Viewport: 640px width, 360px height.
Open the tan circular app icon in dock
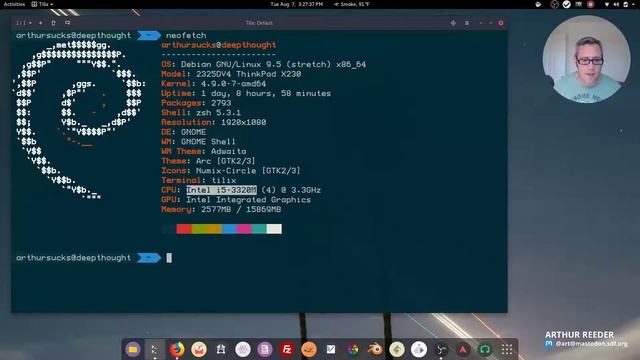[397, 349]
